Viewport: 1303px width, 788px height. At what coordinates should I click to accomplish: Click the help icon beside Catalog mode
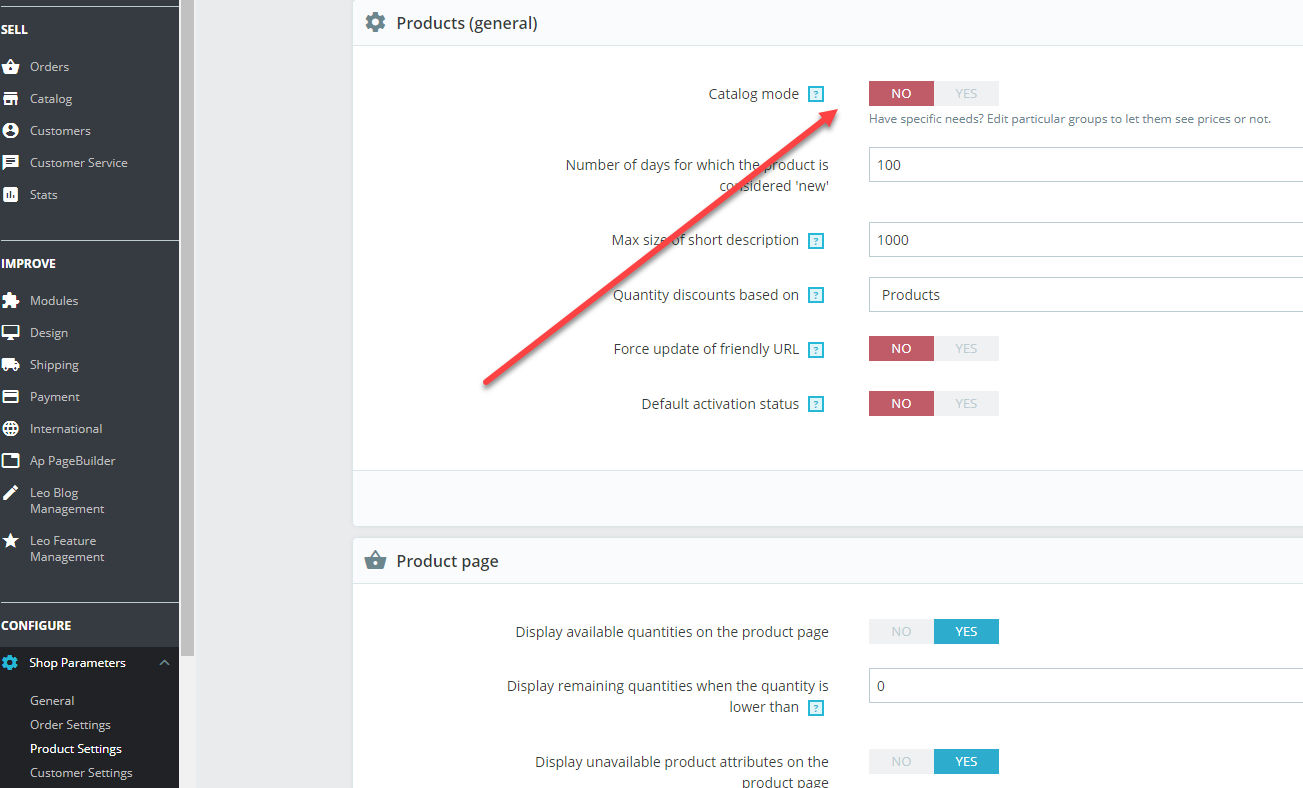pyautogui.click(x=816, y=94)
